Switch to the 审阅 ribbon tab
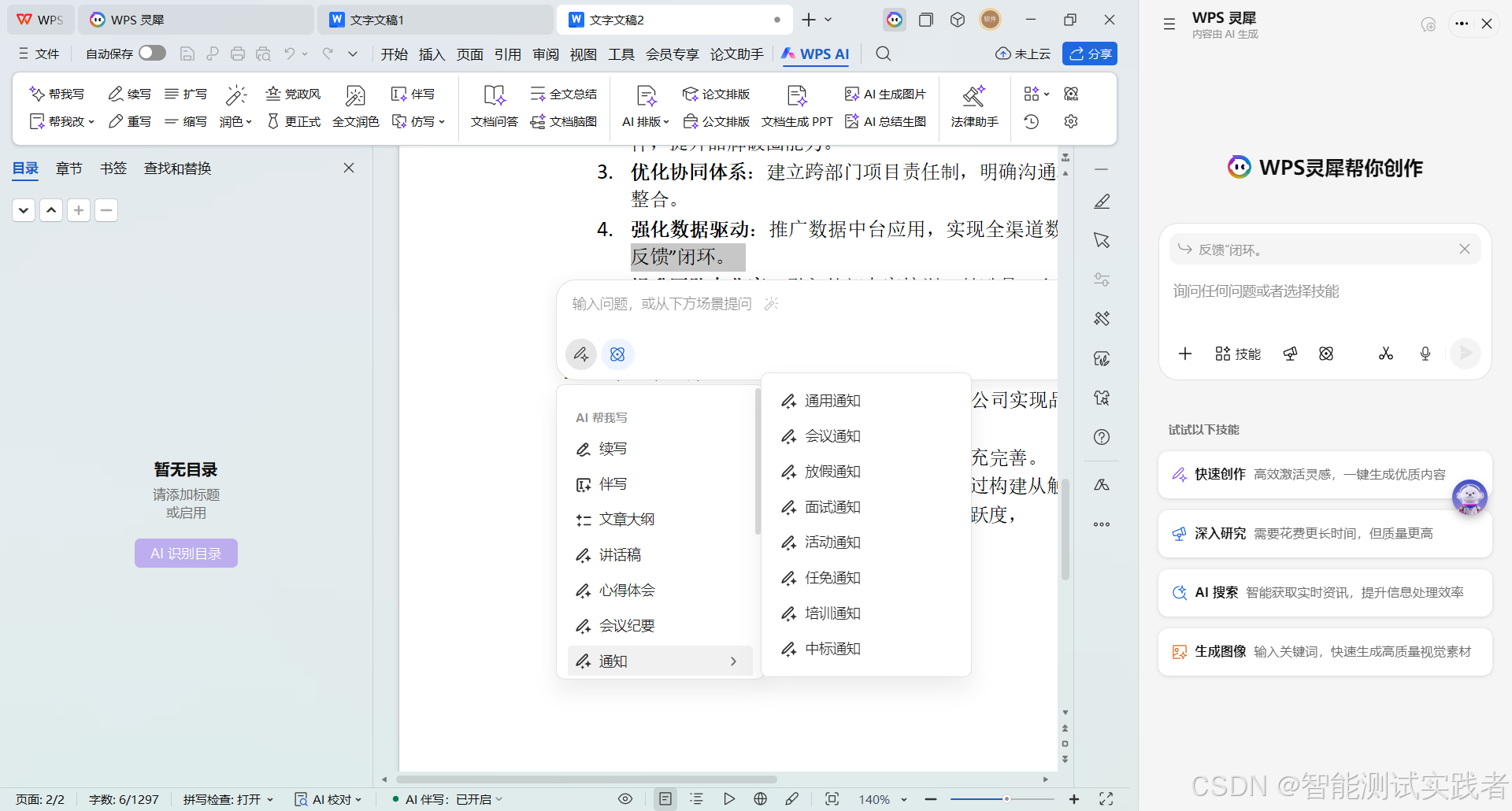The width and height of the screenshot is (1512, 811). click(545, 54)
